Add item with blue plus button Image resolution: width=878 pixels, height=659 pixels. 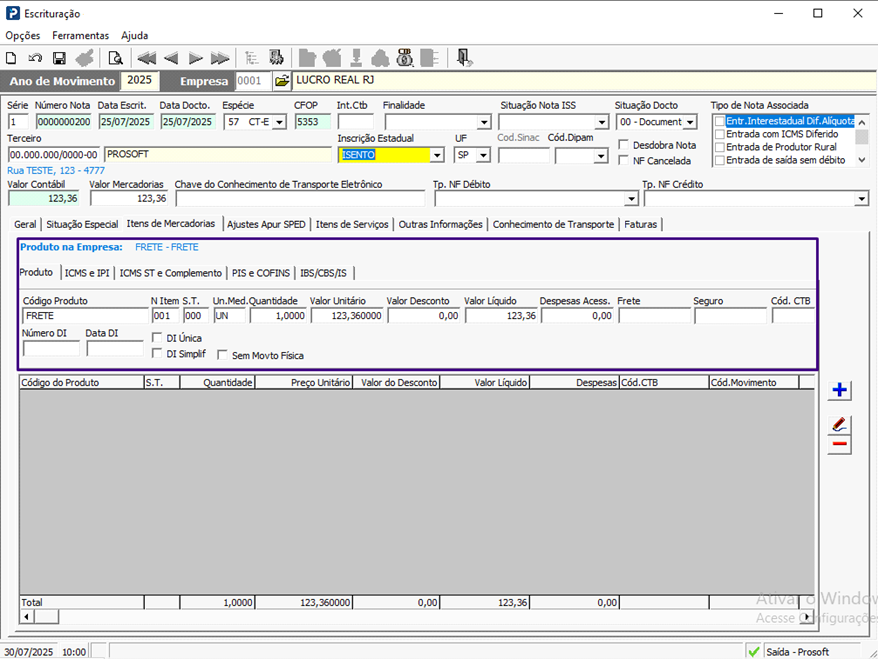840,390
